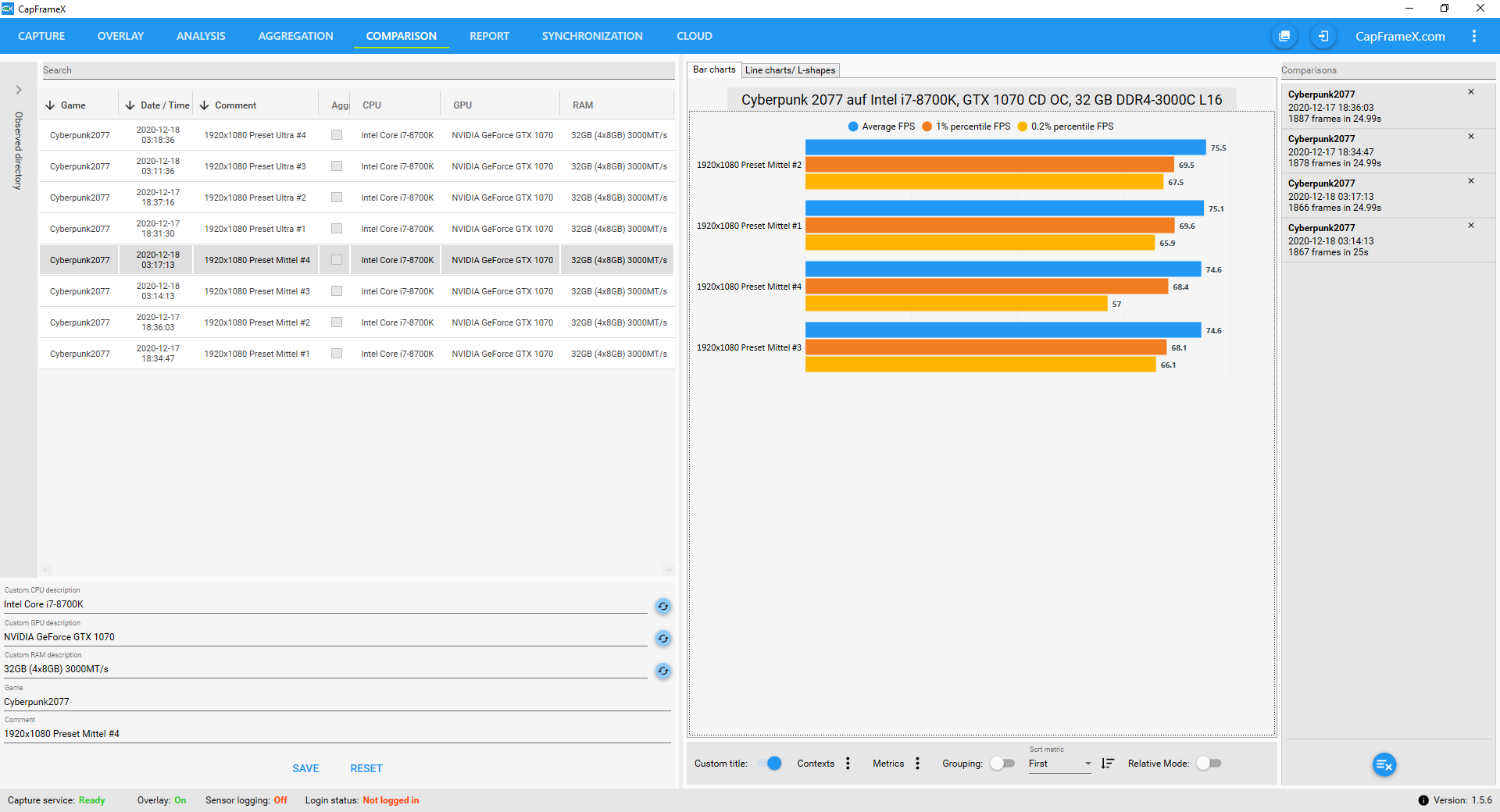Check aggregation box for Preset Mittel #1
Image resolution: width=1500 pixels, height=812 pixels.
tap(337, 354)
